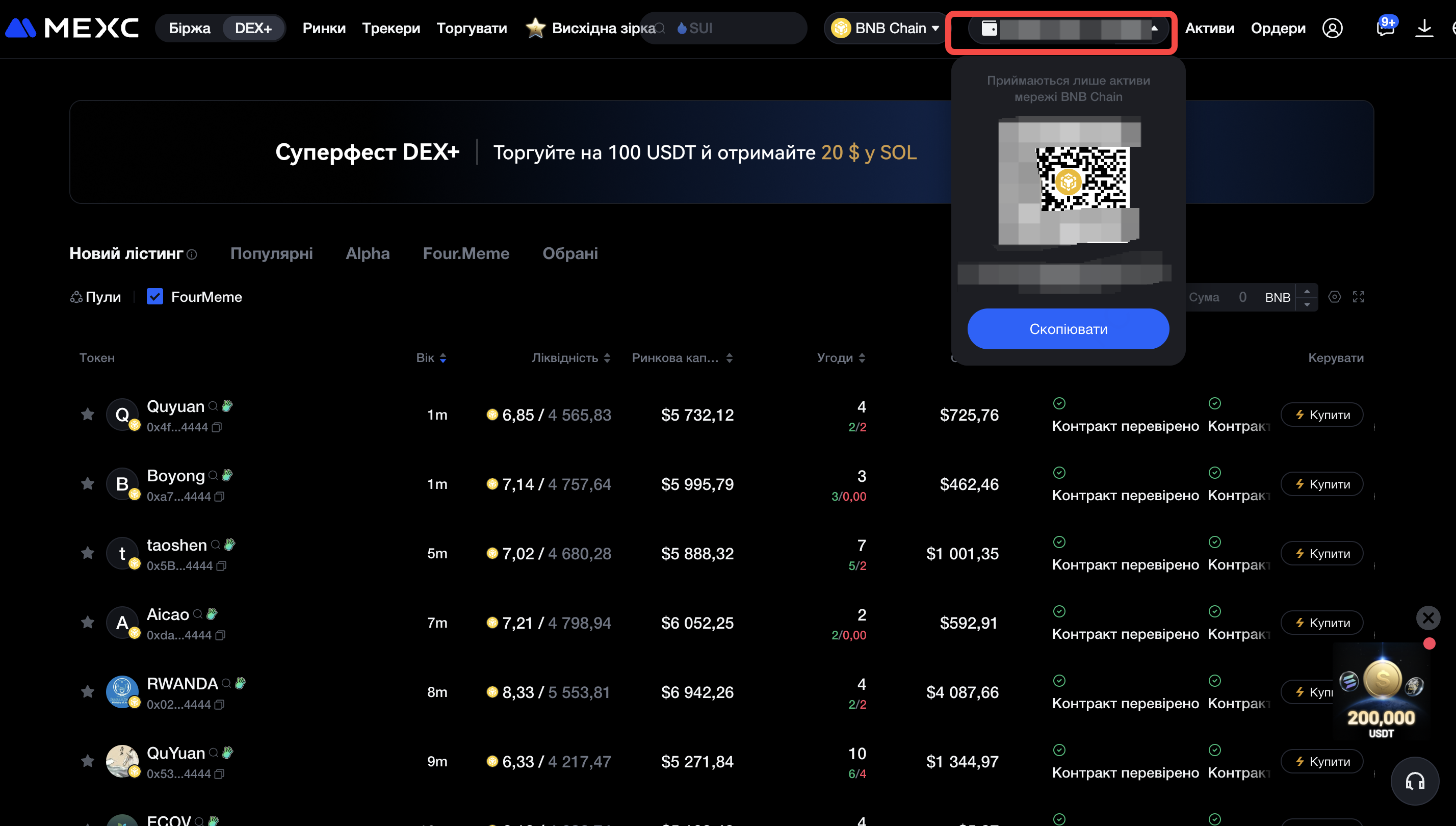Favorite the RWANDA token with star
1456x826 pixels.
click(87, 691)
